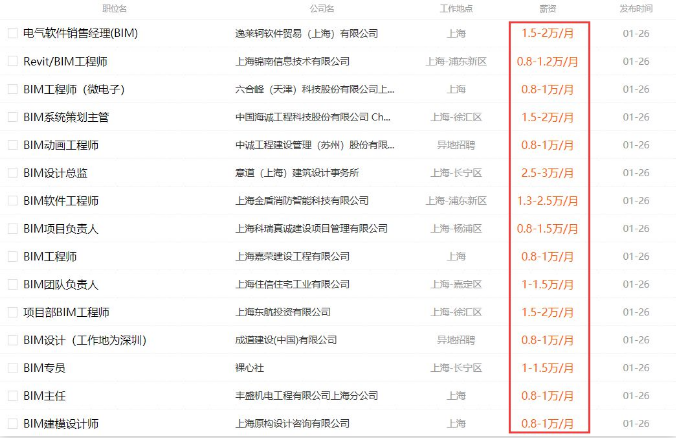Click 异地招聘 in BIM动画工程师 row
The image size is (676, 438).
tap(456, 145)
